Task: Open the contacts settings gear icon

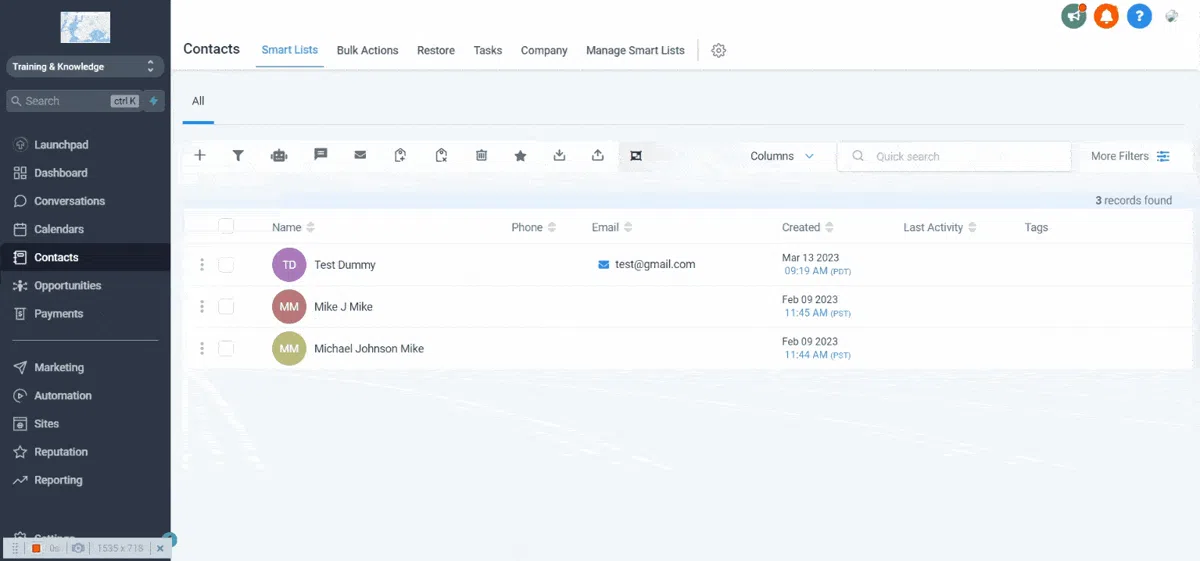Action: click(x=718, y=50)
